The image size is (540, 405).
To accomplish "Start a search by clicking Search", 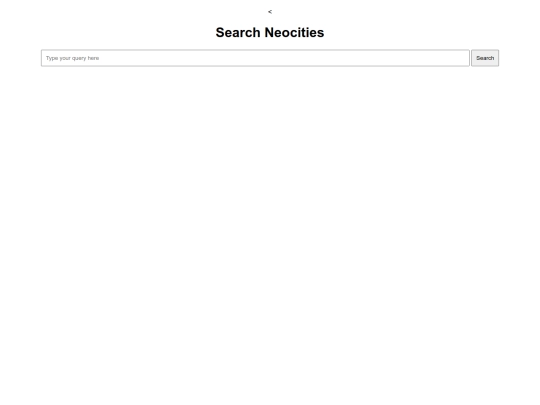I will click(485, 58).
